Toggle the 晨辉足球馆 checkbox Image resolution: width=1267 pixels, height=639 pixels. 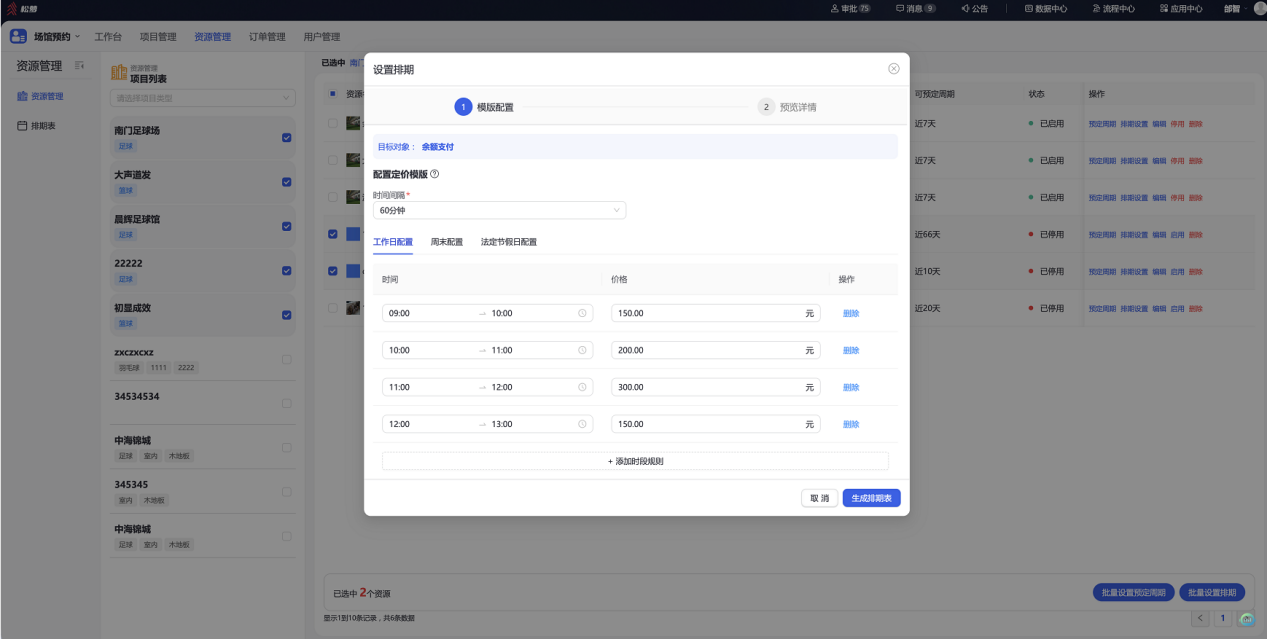click(287, 226)
